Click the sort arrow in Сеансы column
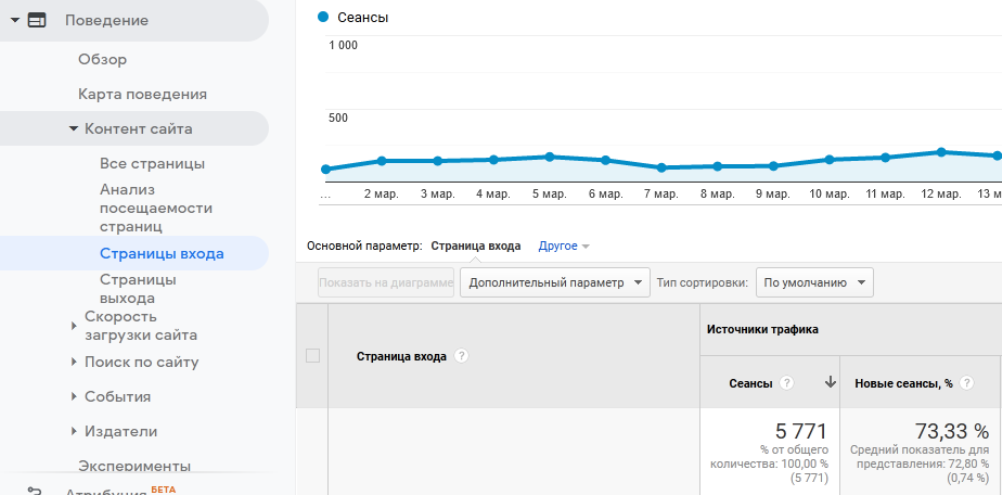The height and width of the screenshot is (495, 1002). click(830, 383)
